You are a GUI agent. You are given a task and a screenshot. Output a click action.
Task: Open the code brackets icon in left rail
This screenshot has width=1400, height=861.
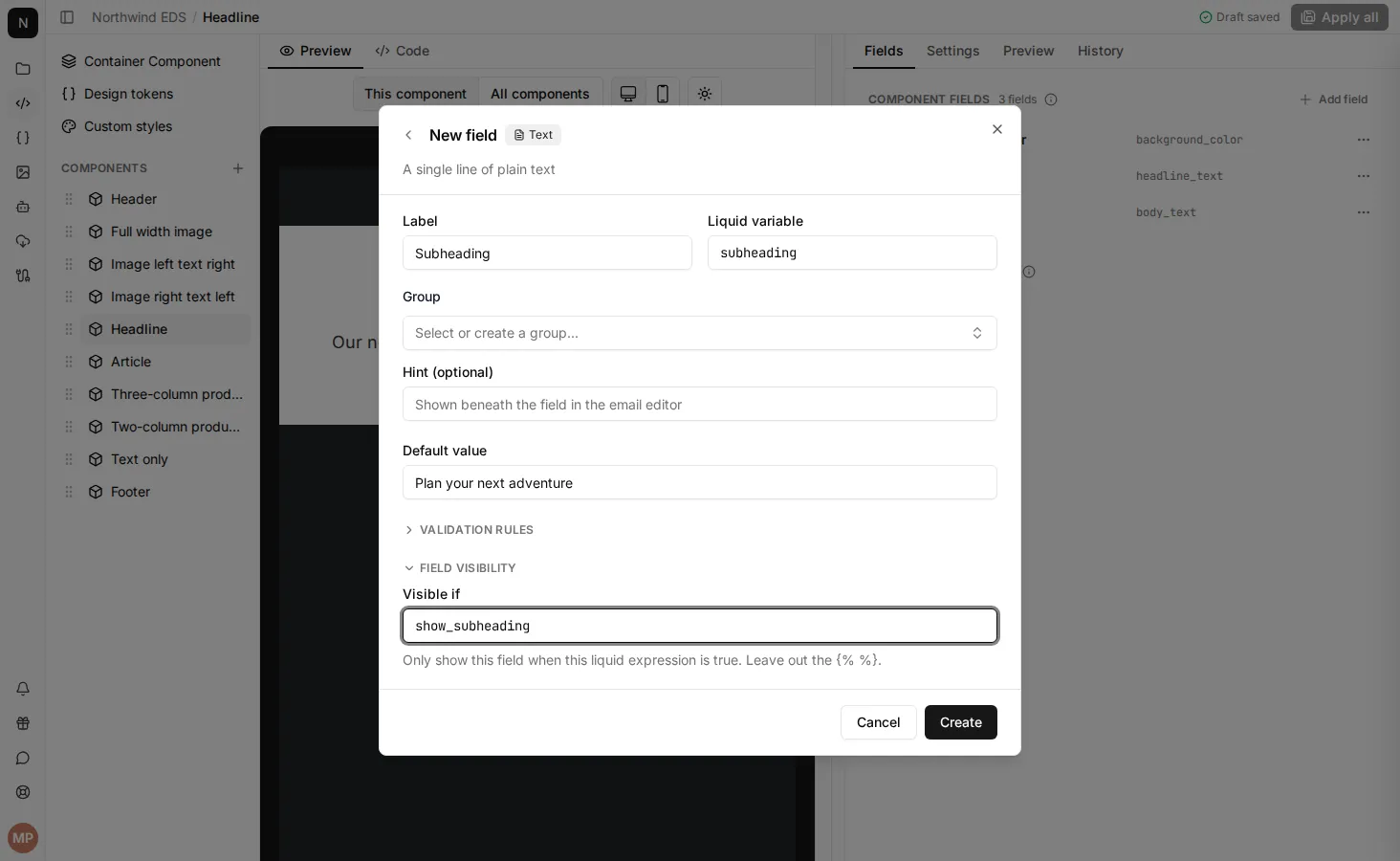pyautogui.click(x=23, y=103)
